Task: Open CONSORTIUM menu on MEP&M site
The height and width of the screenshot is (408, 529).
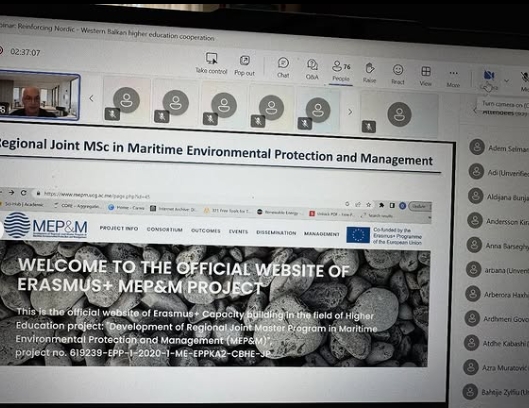Action: point(165,229)
